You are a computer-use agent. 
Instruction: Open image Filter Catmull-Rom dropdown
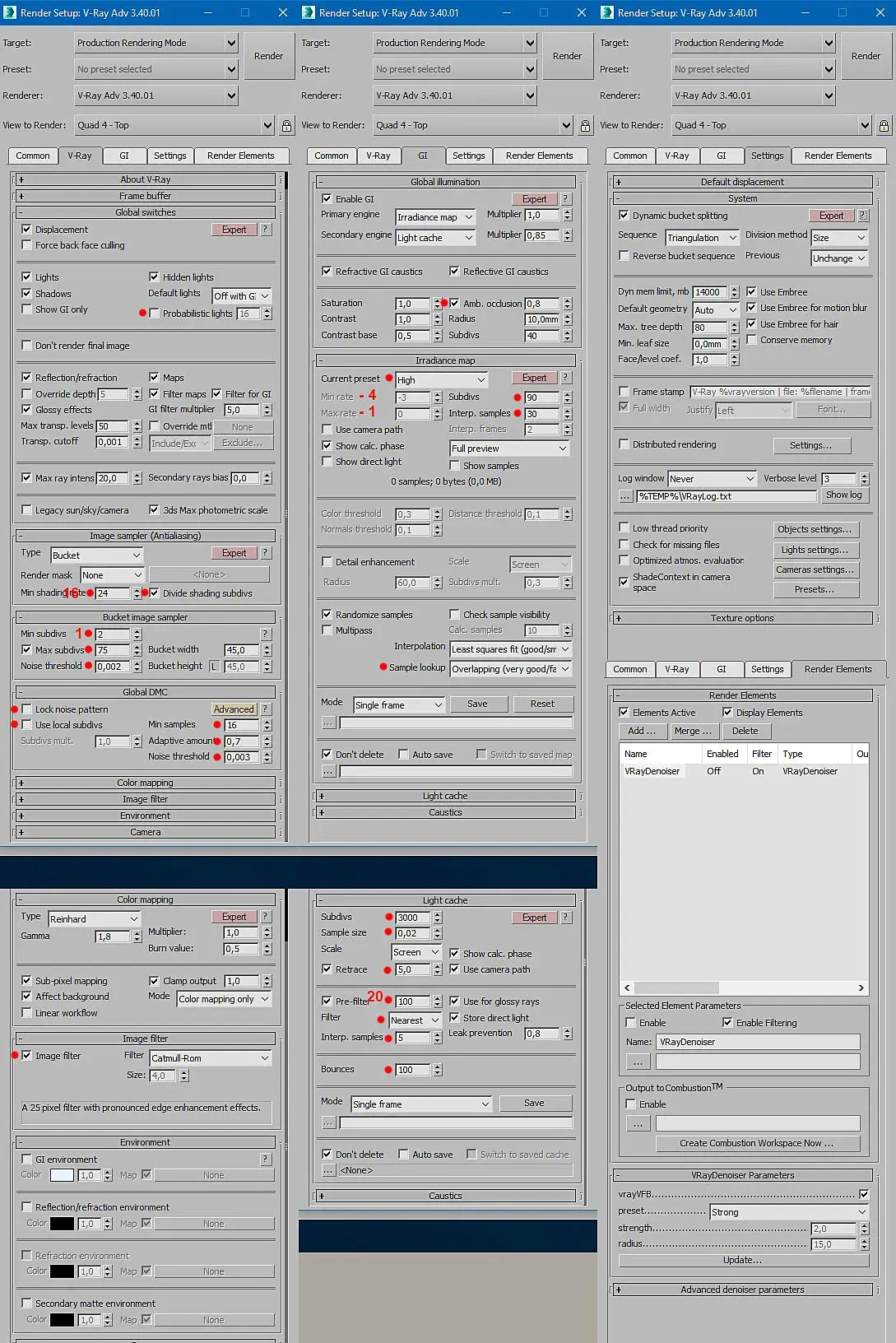tap(211, 1058)
